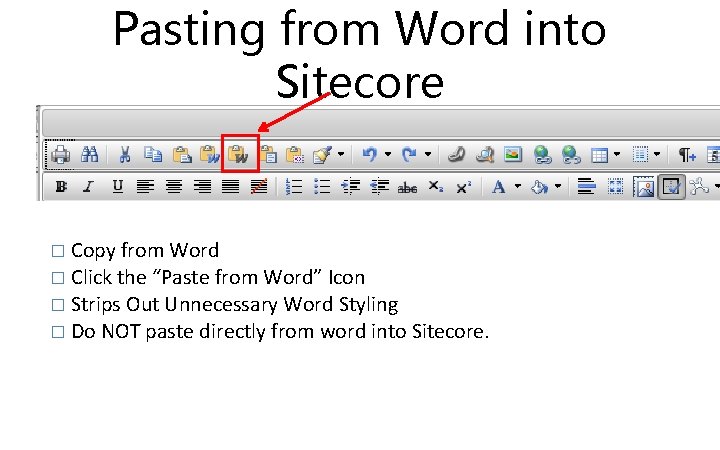The width and height of the screenshot is (720, 450).
Task: Click the Paste from Word icon with dark W
Action: click(x=238, y=154)
